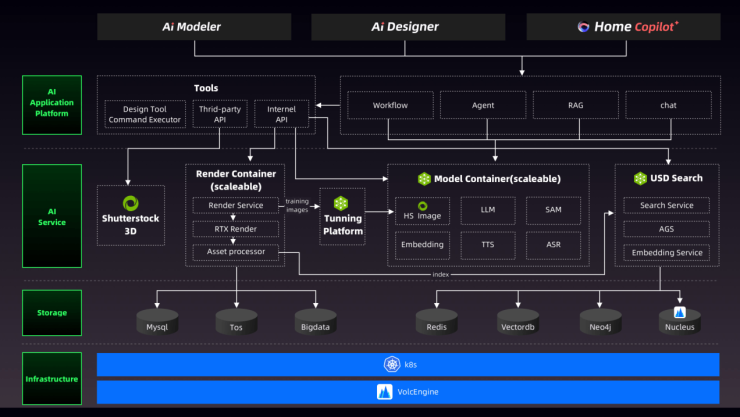
Task: Click the green AI Service layer label
Action: [x=52, y=216]
